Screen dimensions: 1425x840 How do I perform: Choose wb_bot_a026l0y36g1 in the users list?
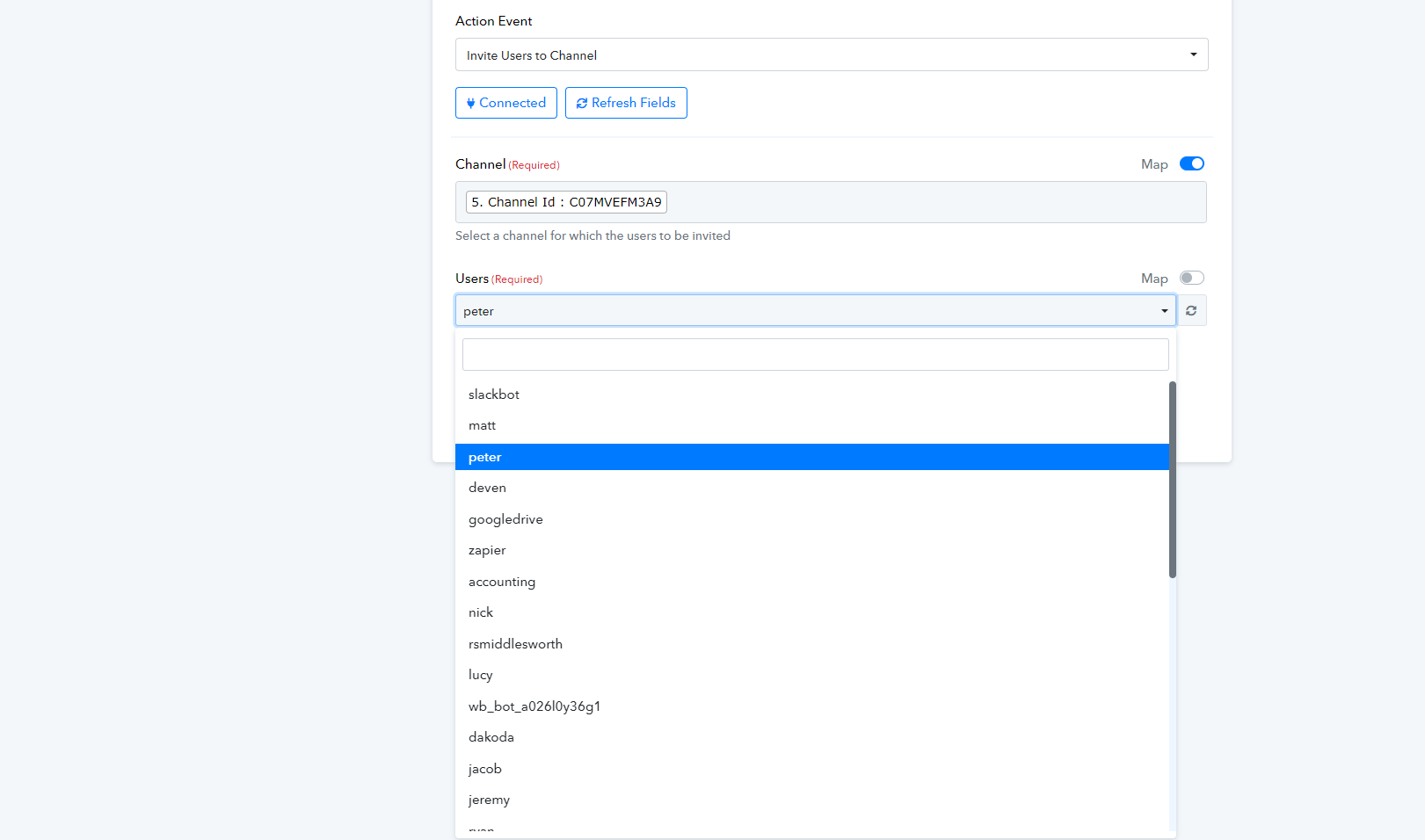click(x=812, y=706)
